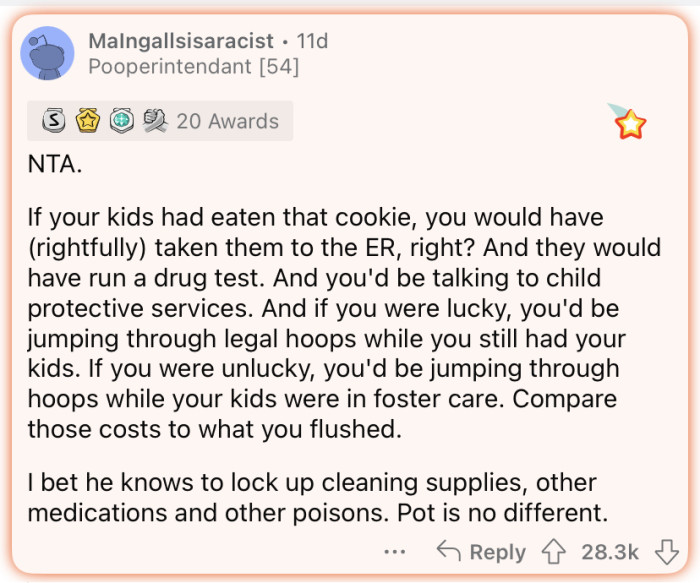The width and height of the screenshot is (700, 583).
Task: Click the reply arrow icon
Action: pos(448,551)
